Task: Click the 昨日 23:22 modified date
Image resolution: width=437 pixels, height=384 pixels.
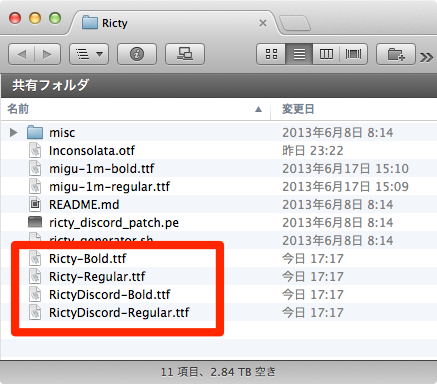Action: point(313,151)
